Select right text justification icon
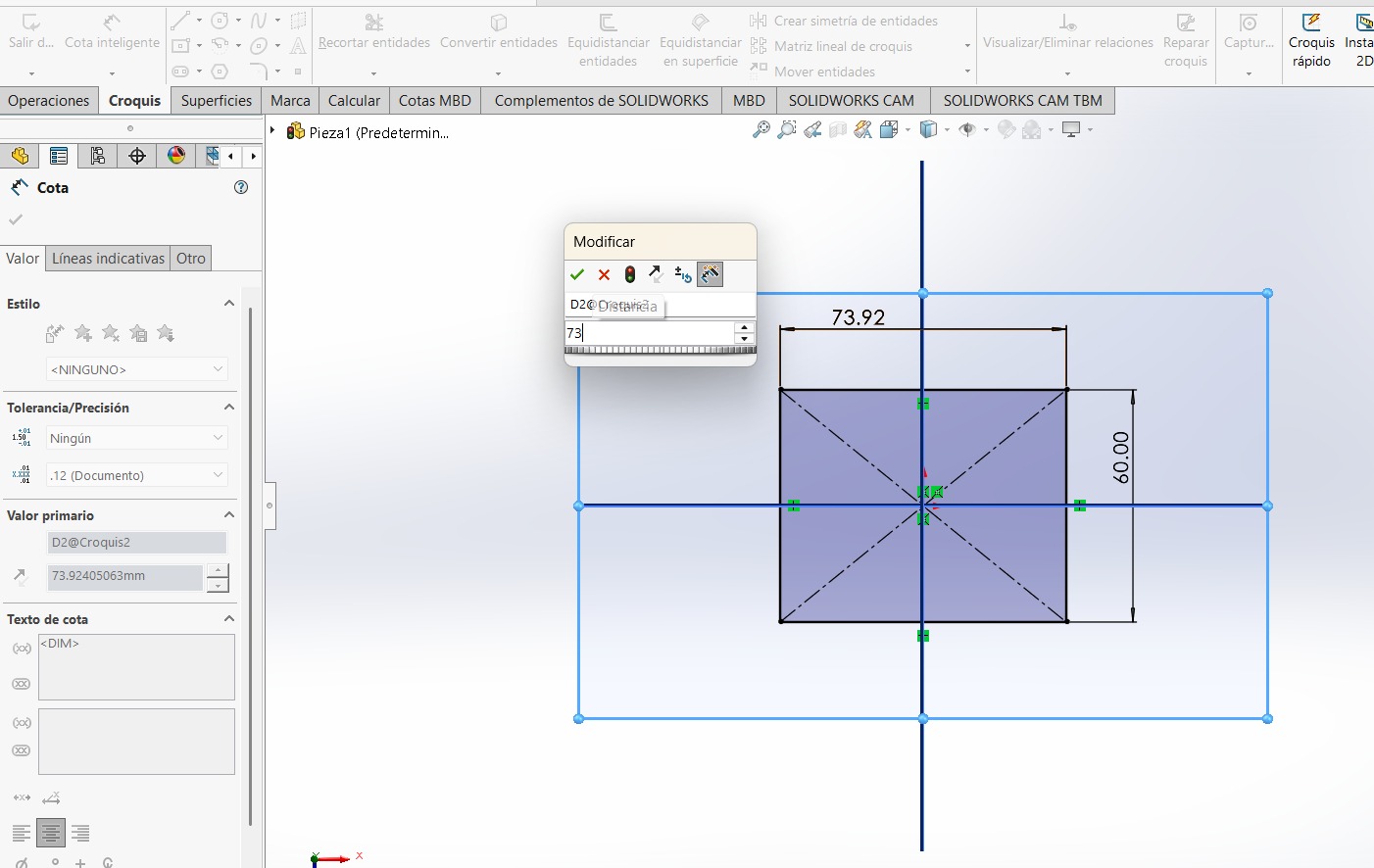The width and height of the screenshot is (1374, 868). (x=80, y=834)
